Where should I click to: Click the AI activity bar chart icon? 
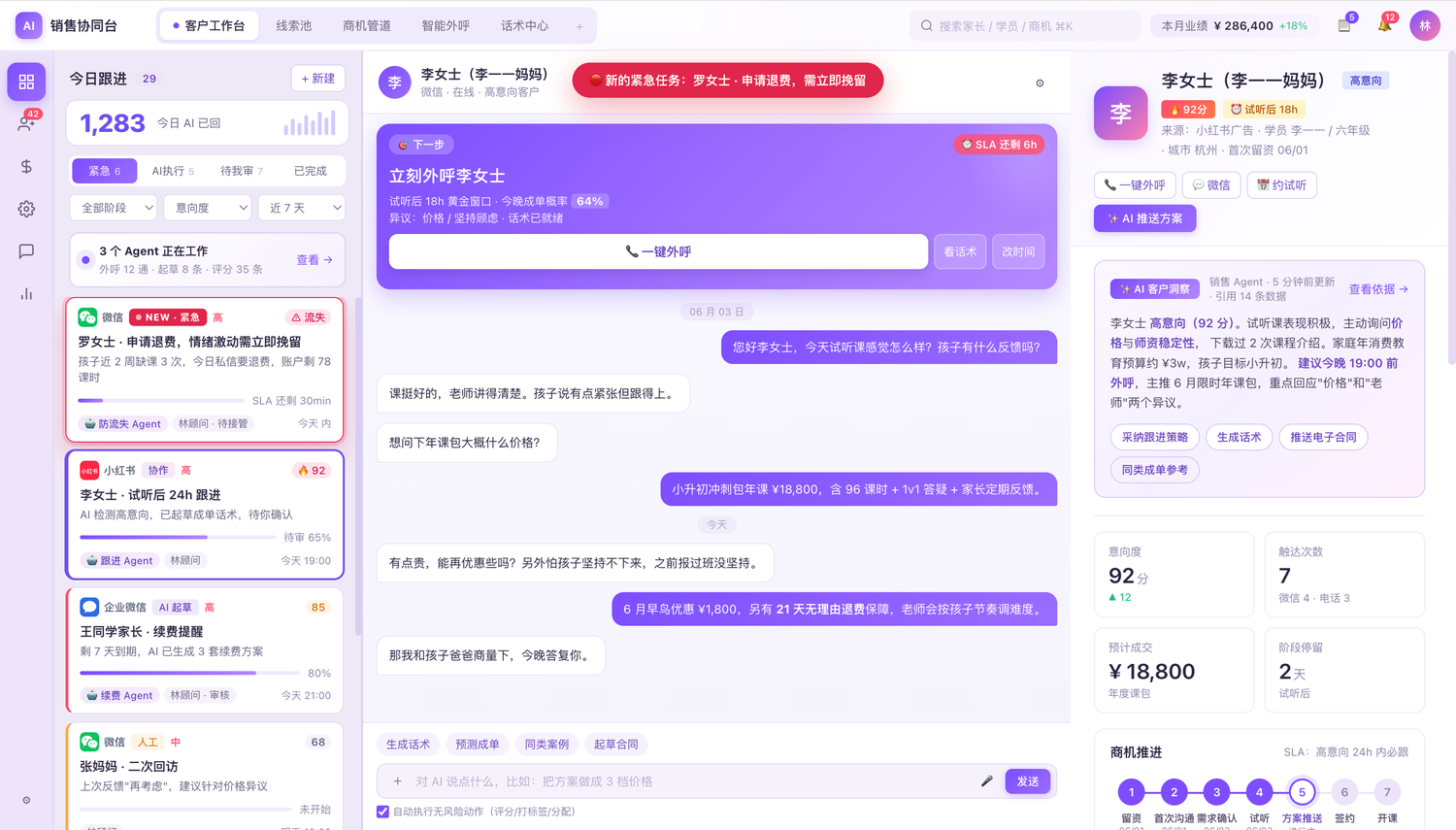coord(310,123)
